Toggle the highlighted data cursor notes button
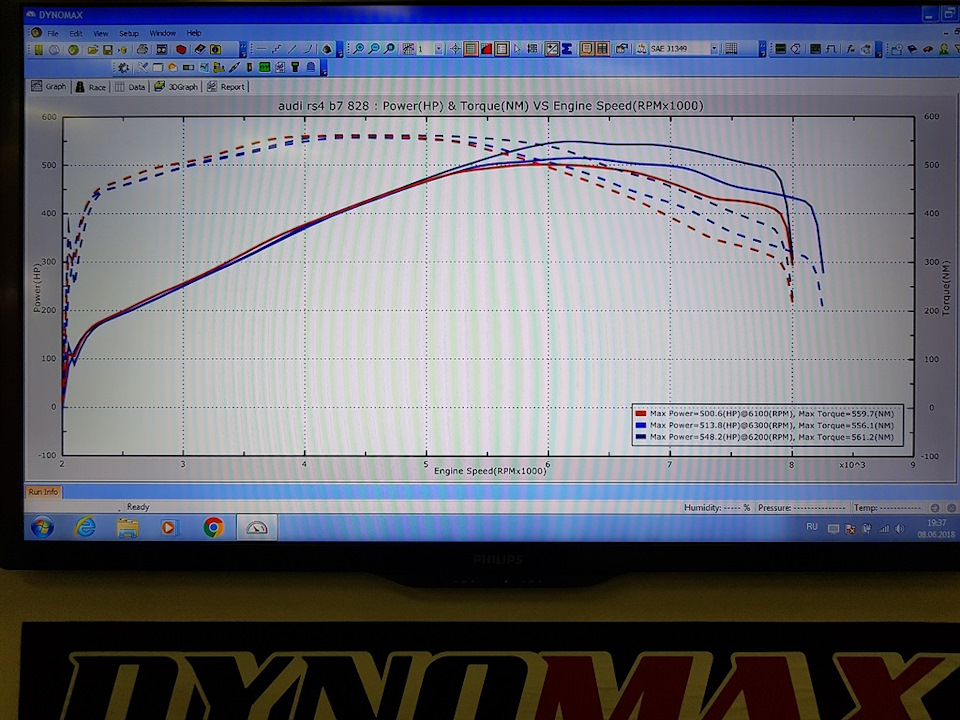This screenshot has height=720, width=960. coord(587,48)
